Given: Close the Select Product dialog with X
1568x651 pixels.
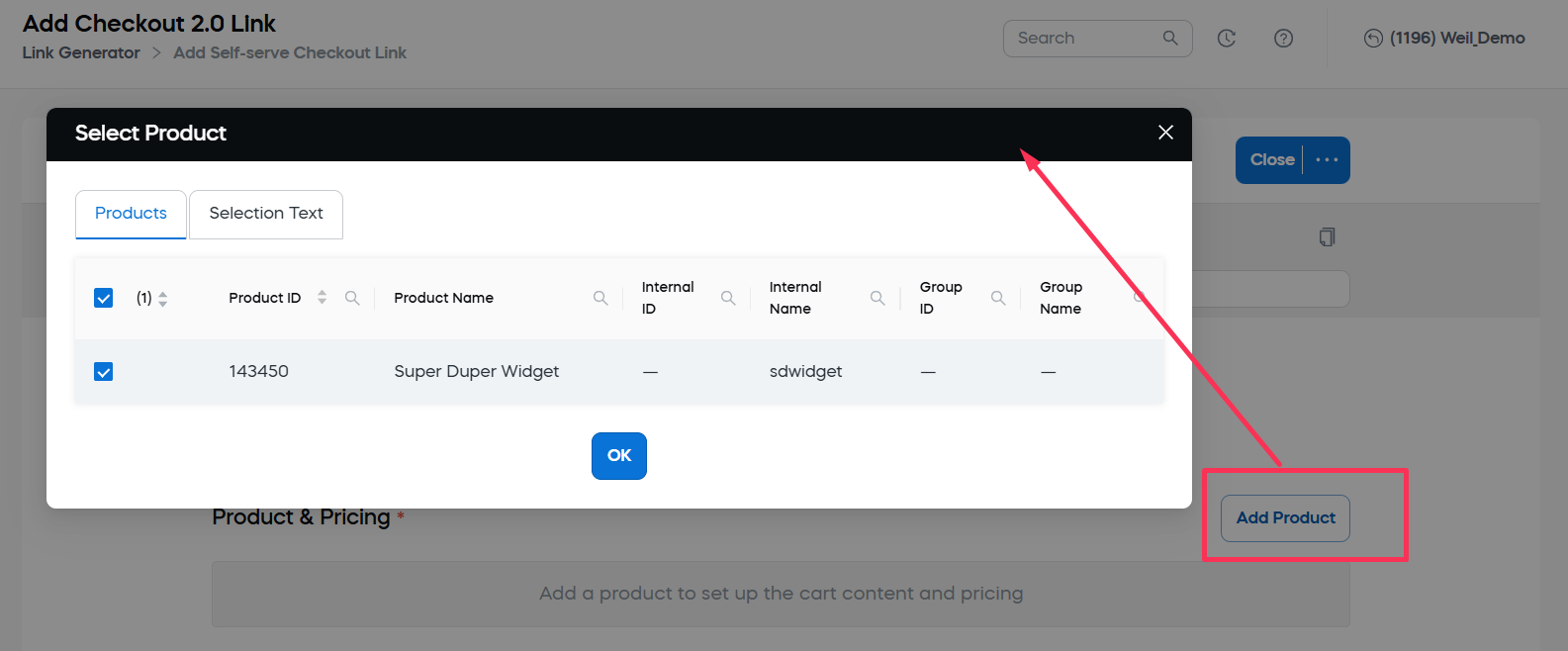Looking at the screenshot, I should pos(1165,133).
